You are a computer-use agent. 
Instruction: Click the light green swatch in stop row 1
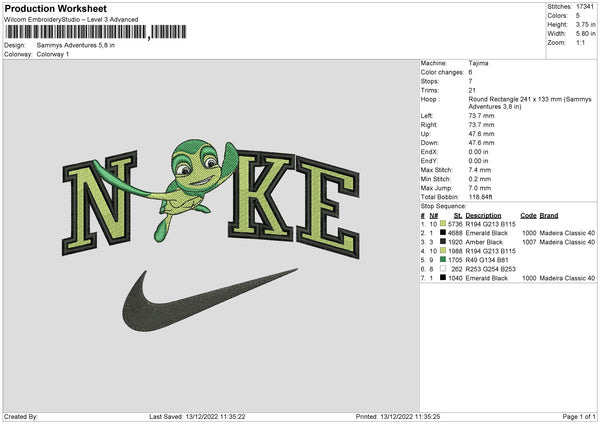443,223
